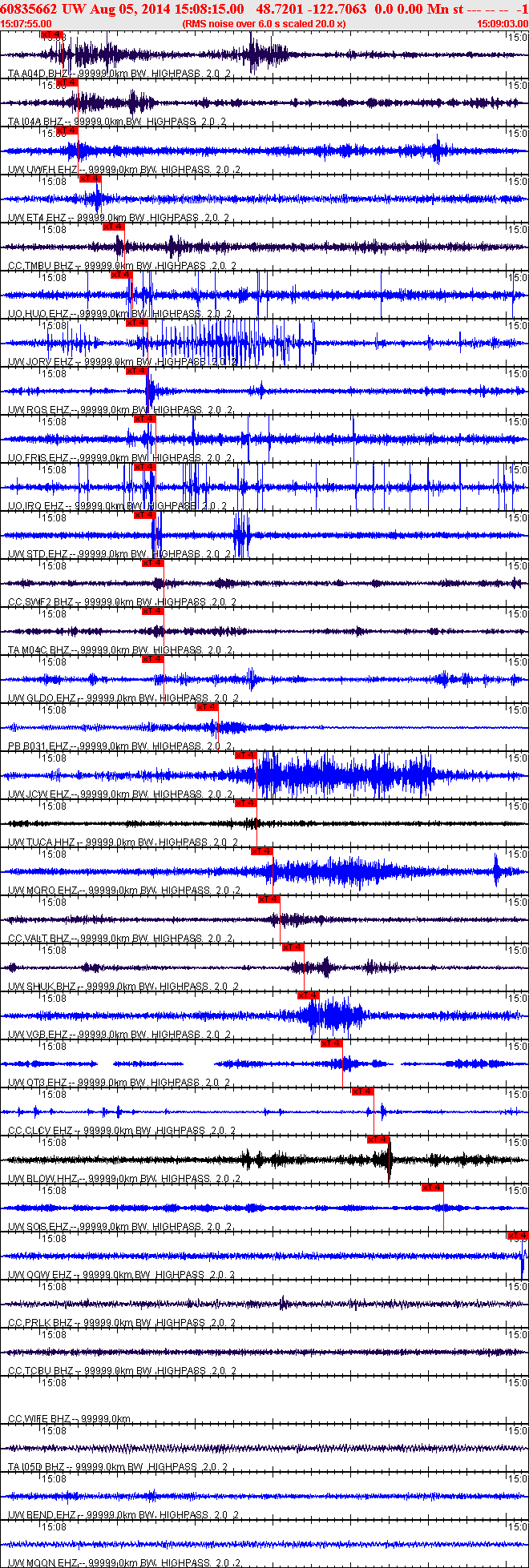Viewport: 529px width, 1568px height.
Task: Click the 'CC.VALT.BHZ' station label
Action: pyautogui.click(x=38, y=939)
